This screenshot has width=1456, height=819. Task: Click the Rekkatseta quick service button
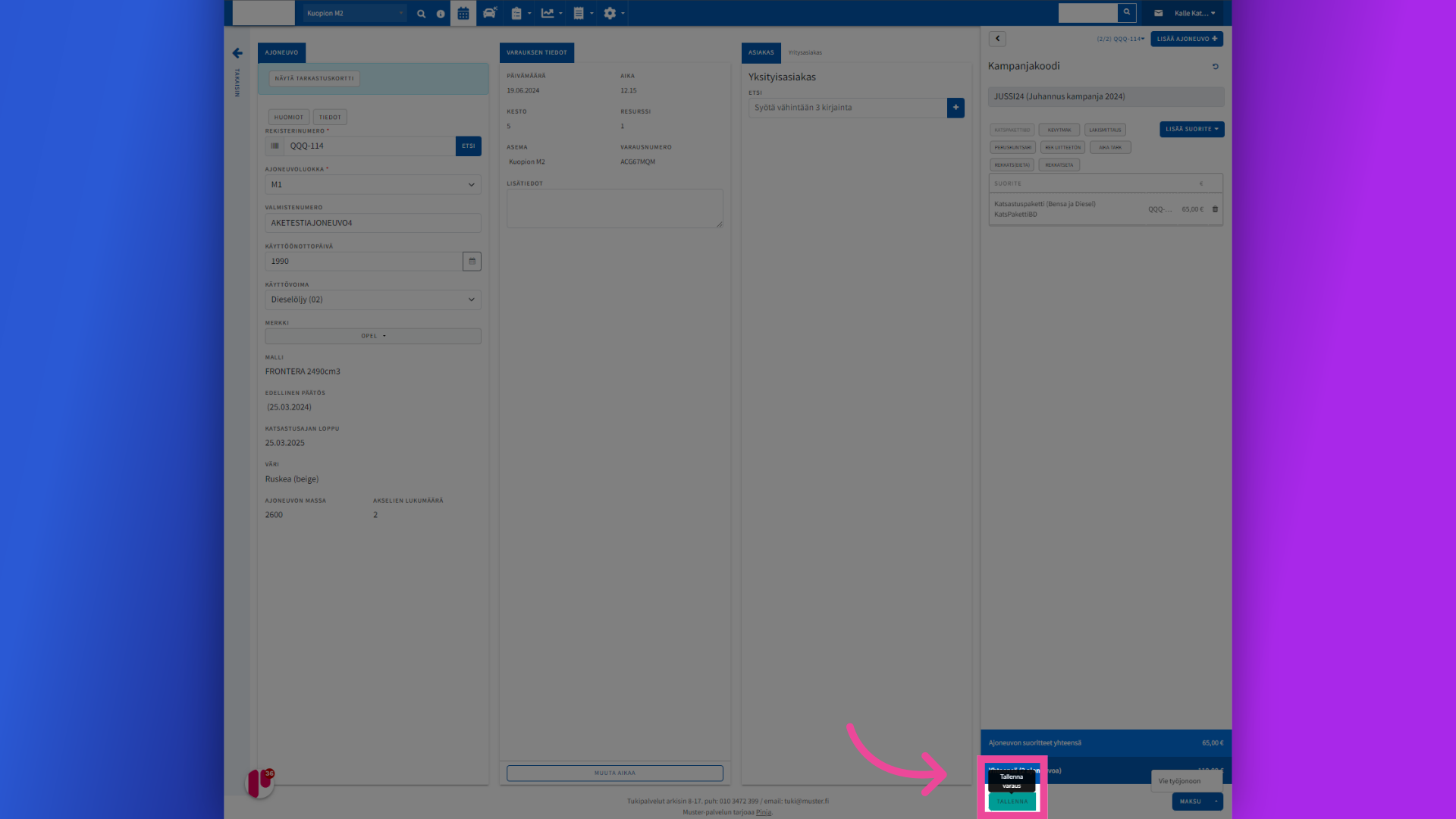[x=1059, y=165]
